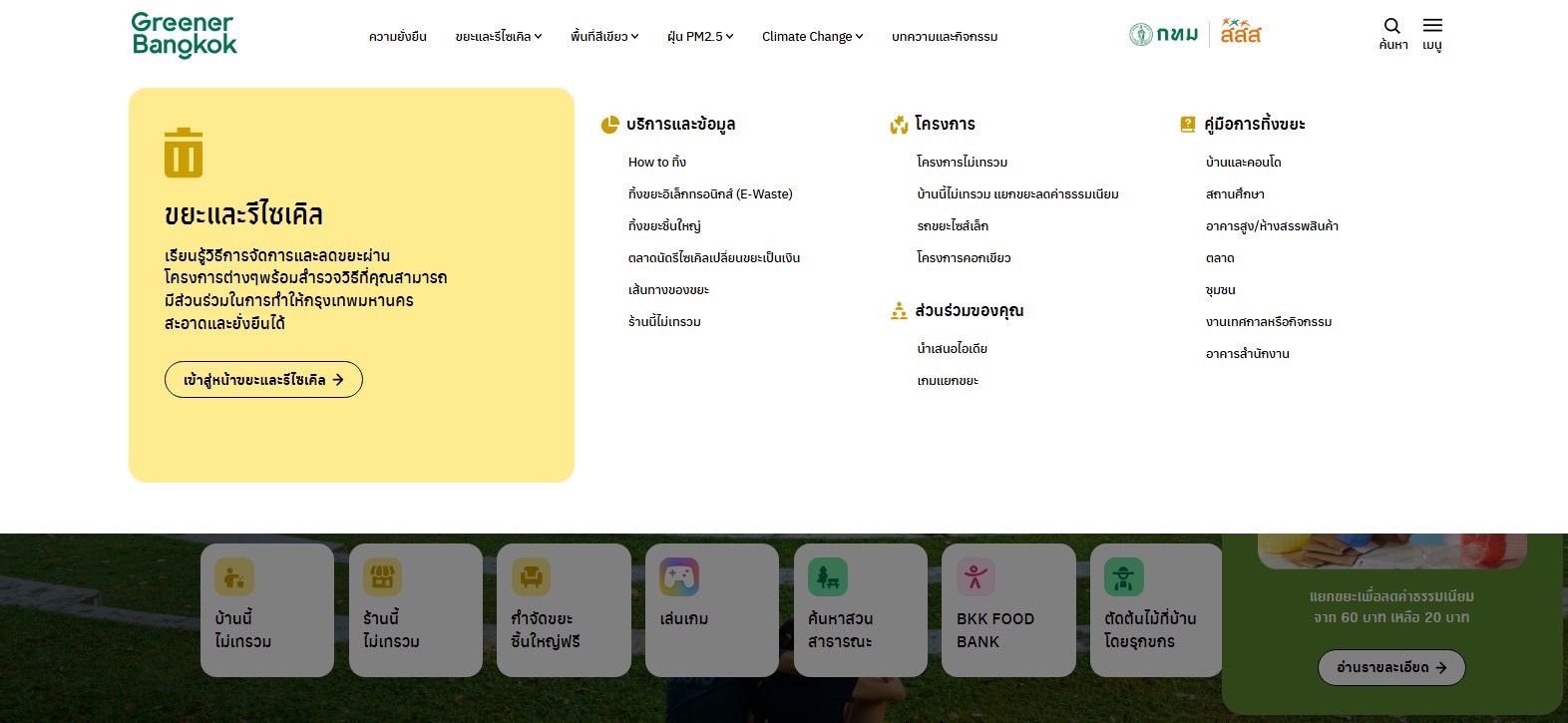Click the orange สสส logo
Screen dimensions: 1568x723
(1241, 33)
